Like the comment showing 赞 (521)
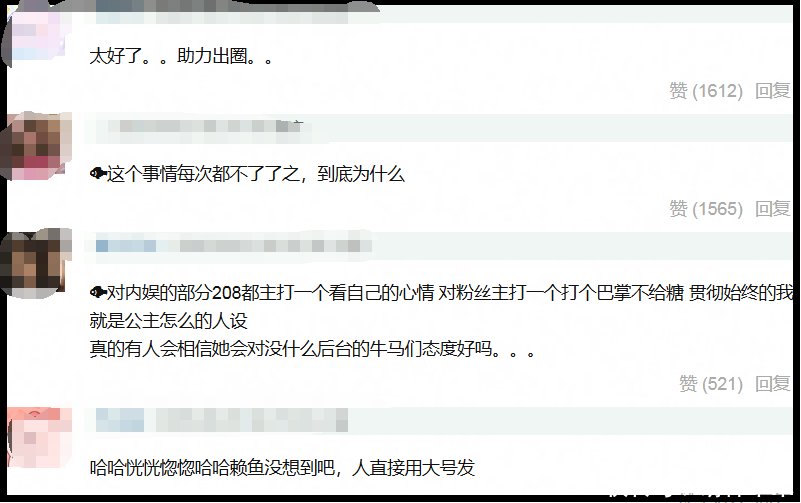The width and height of the screenshot is (801, 503). point(711,384)
